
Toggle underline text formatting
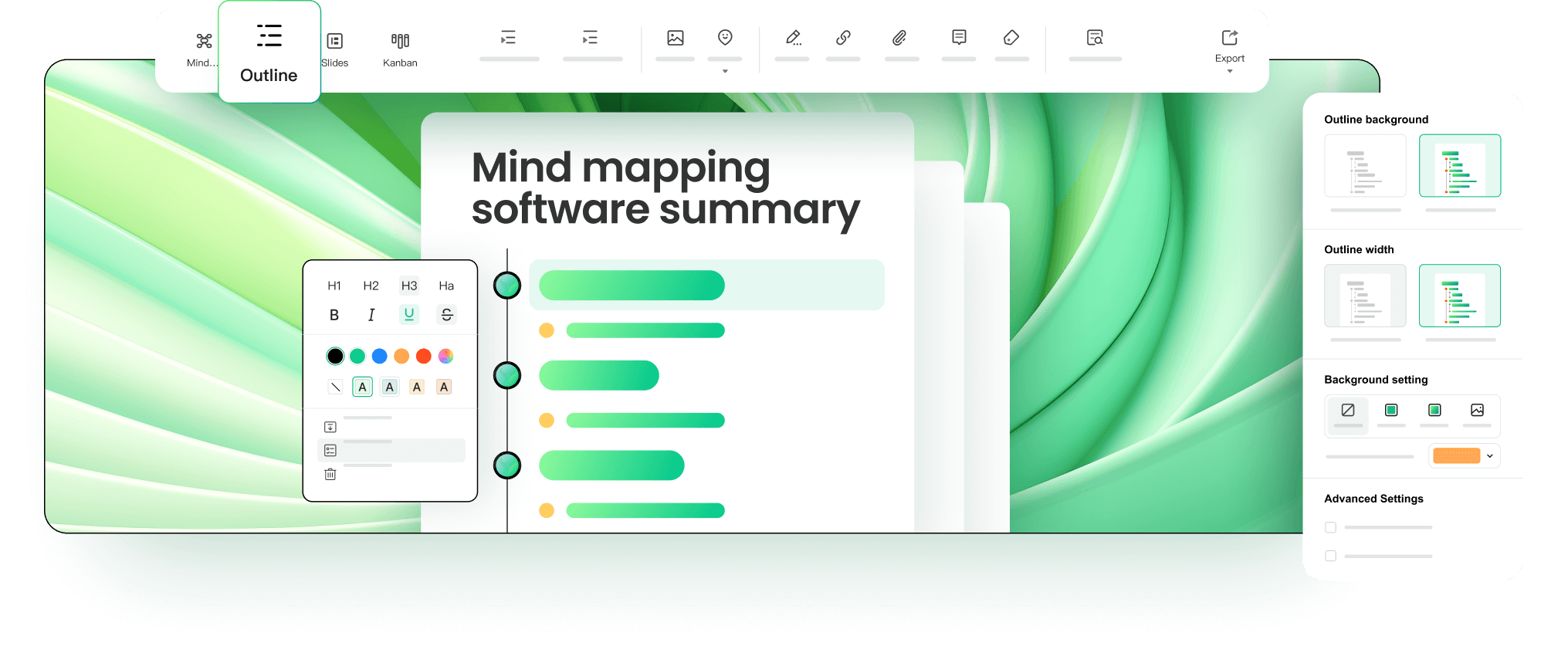(409, 314)
